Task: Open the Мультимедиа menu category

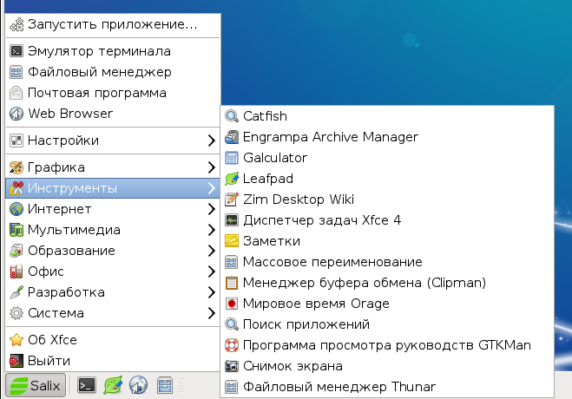Action: [112, 230]
